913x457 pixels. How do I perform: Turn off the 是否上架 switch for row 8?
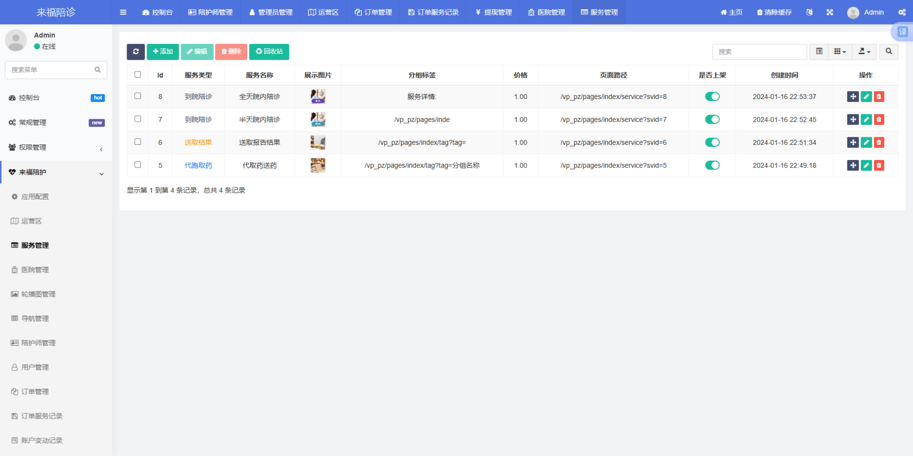(x=712, y=97)
